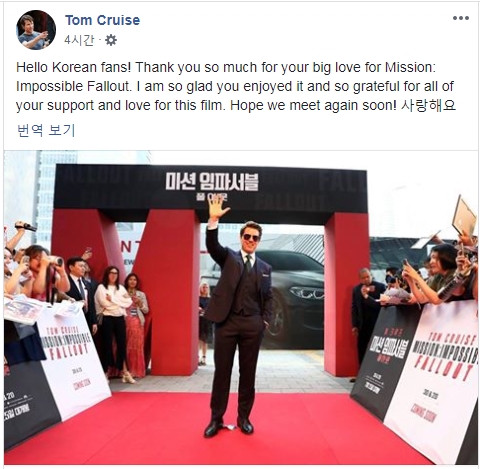Open the 4시간 timestamp permalink
This screenshot has width=480, height=469.
[79, 40]
